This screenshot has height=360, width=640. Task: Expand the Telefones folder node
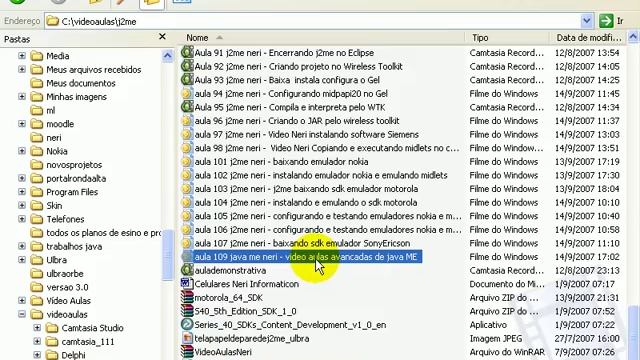pyautogui.click(x=22, y=219)
